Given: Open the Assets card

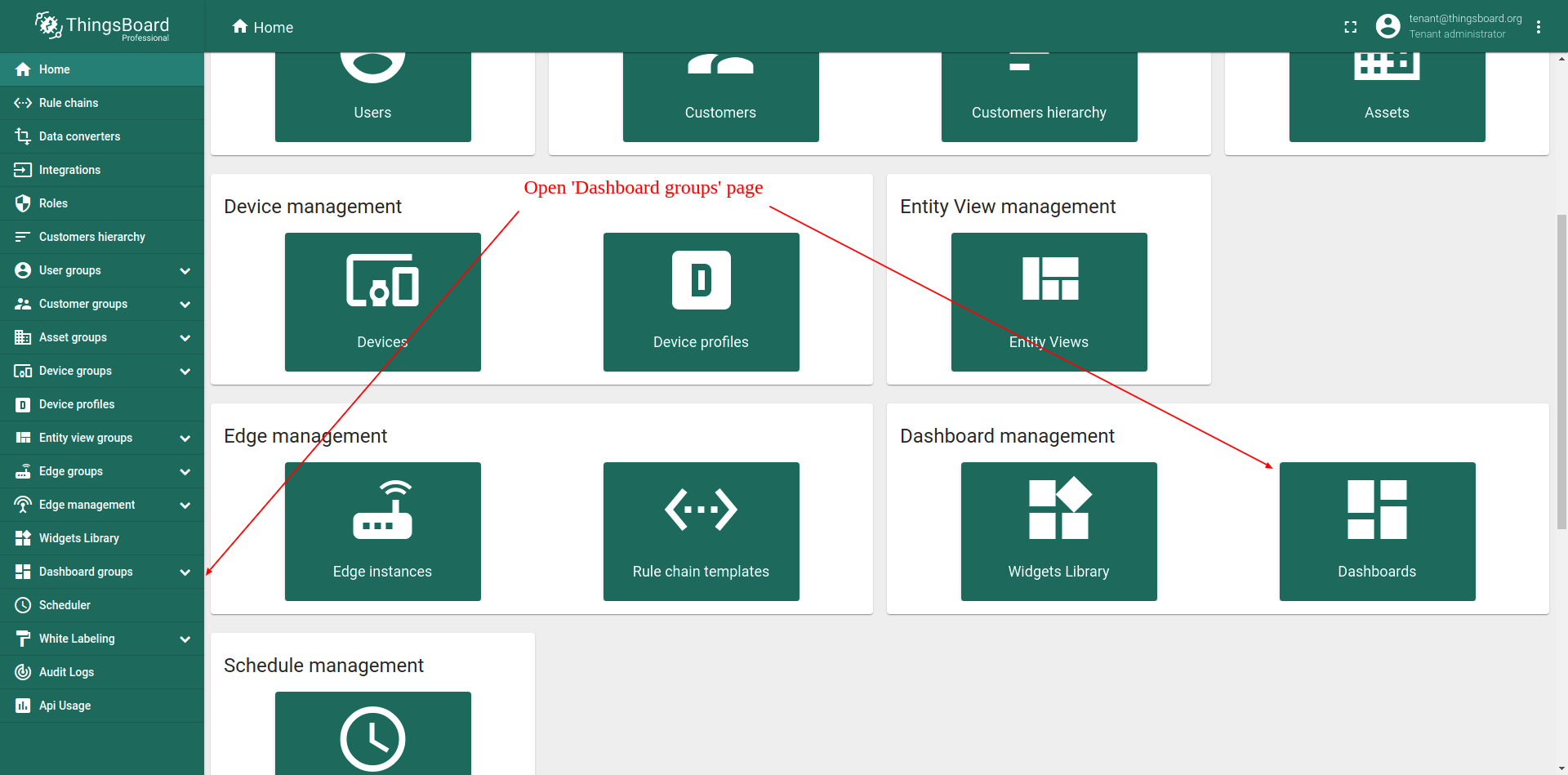Looking at the screenshot, I should click(x=1388, y=97).
